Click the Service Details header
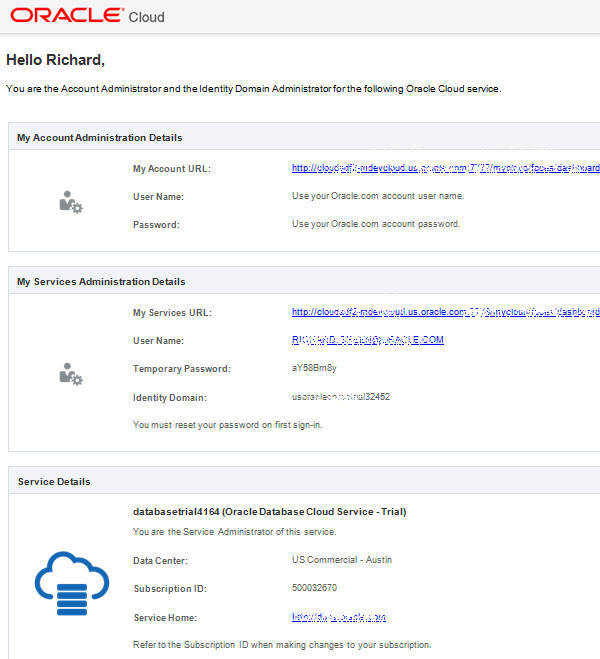This screenshot has height=659, width=600. (x=54, y=482)
